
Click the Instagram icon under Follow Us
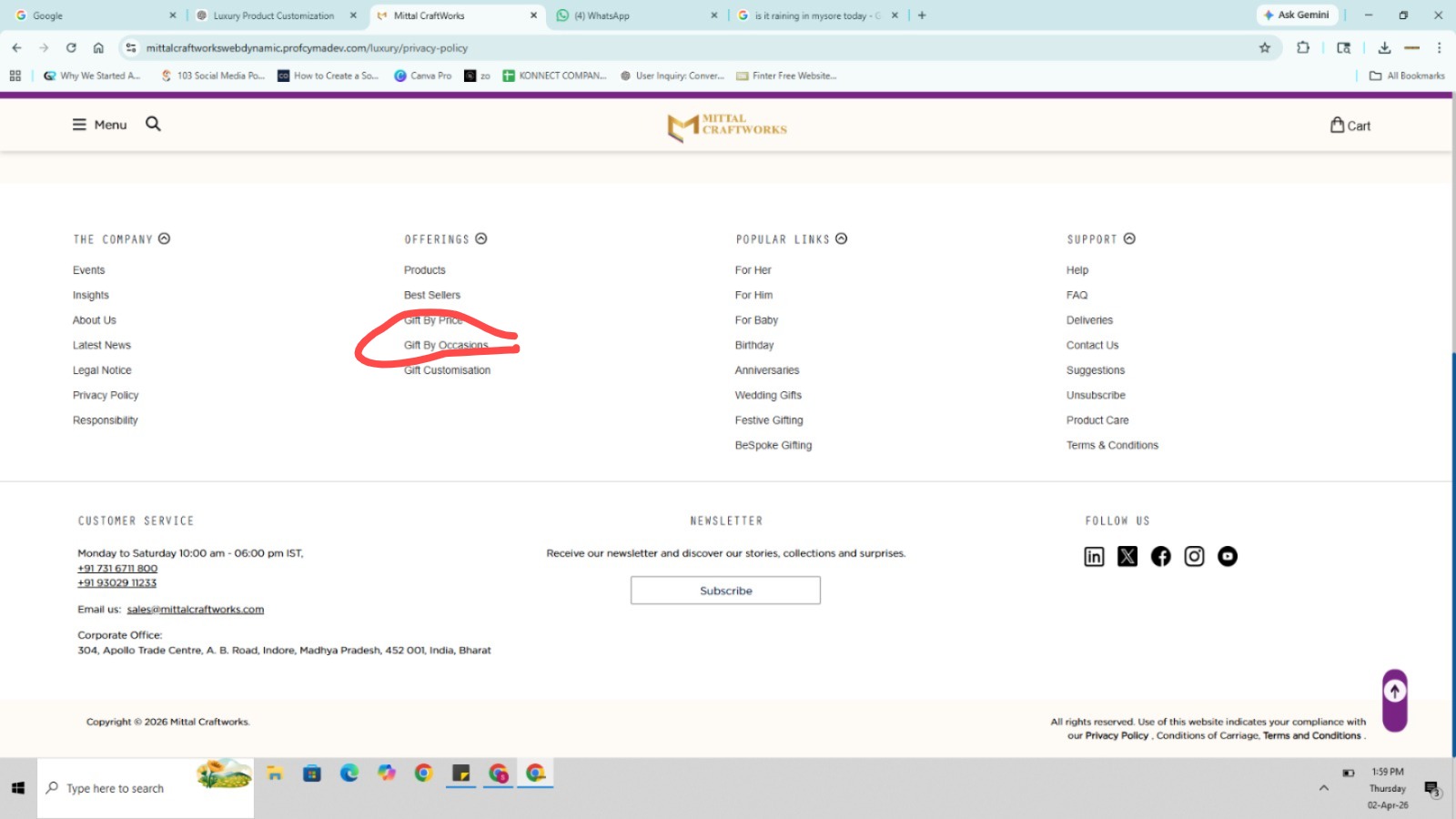(x=1194, y=557)
